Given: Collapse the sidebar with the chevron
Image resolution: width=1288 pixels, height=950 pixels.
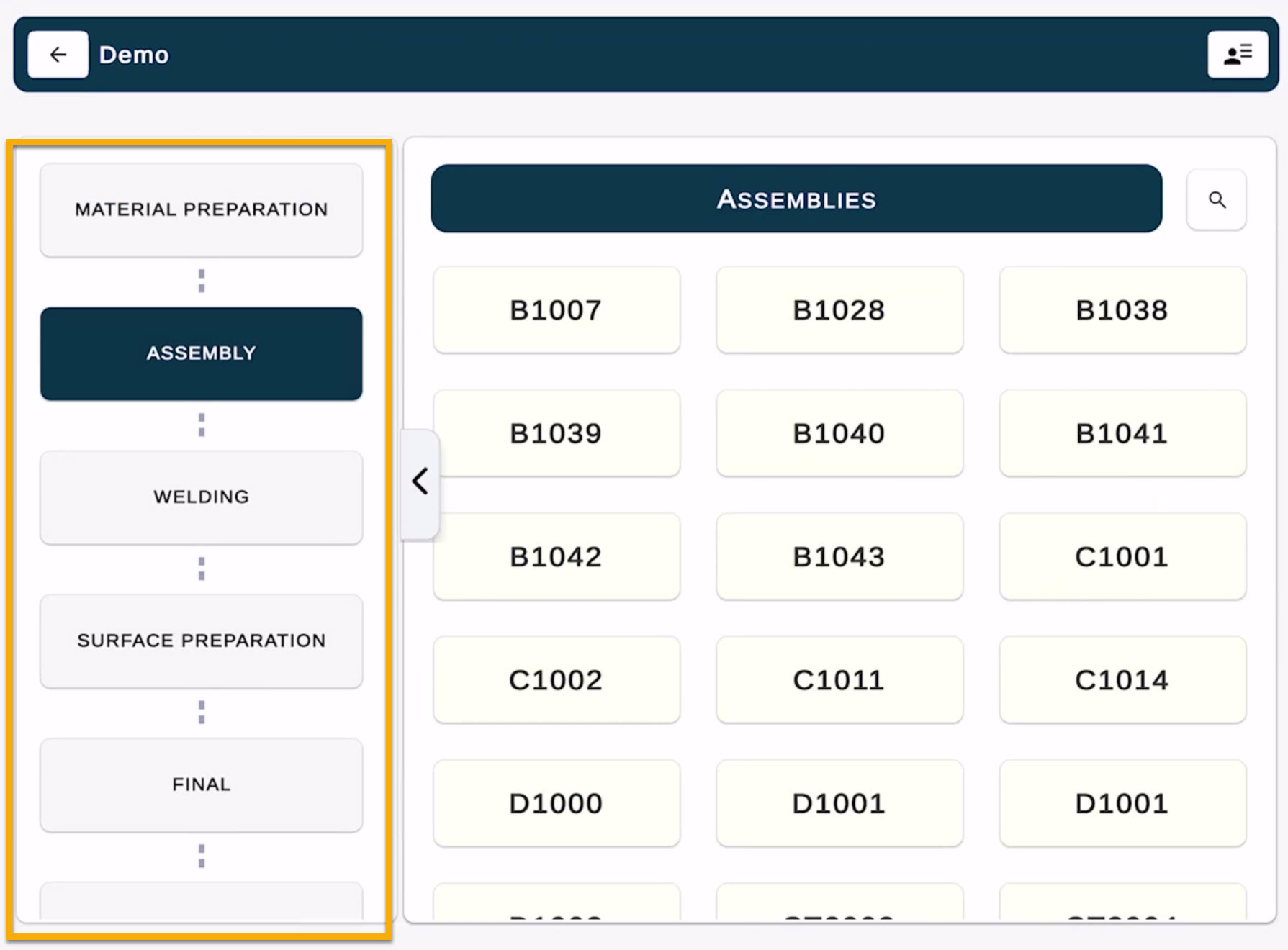Looking at the screenshot, I should click(420, 481).
